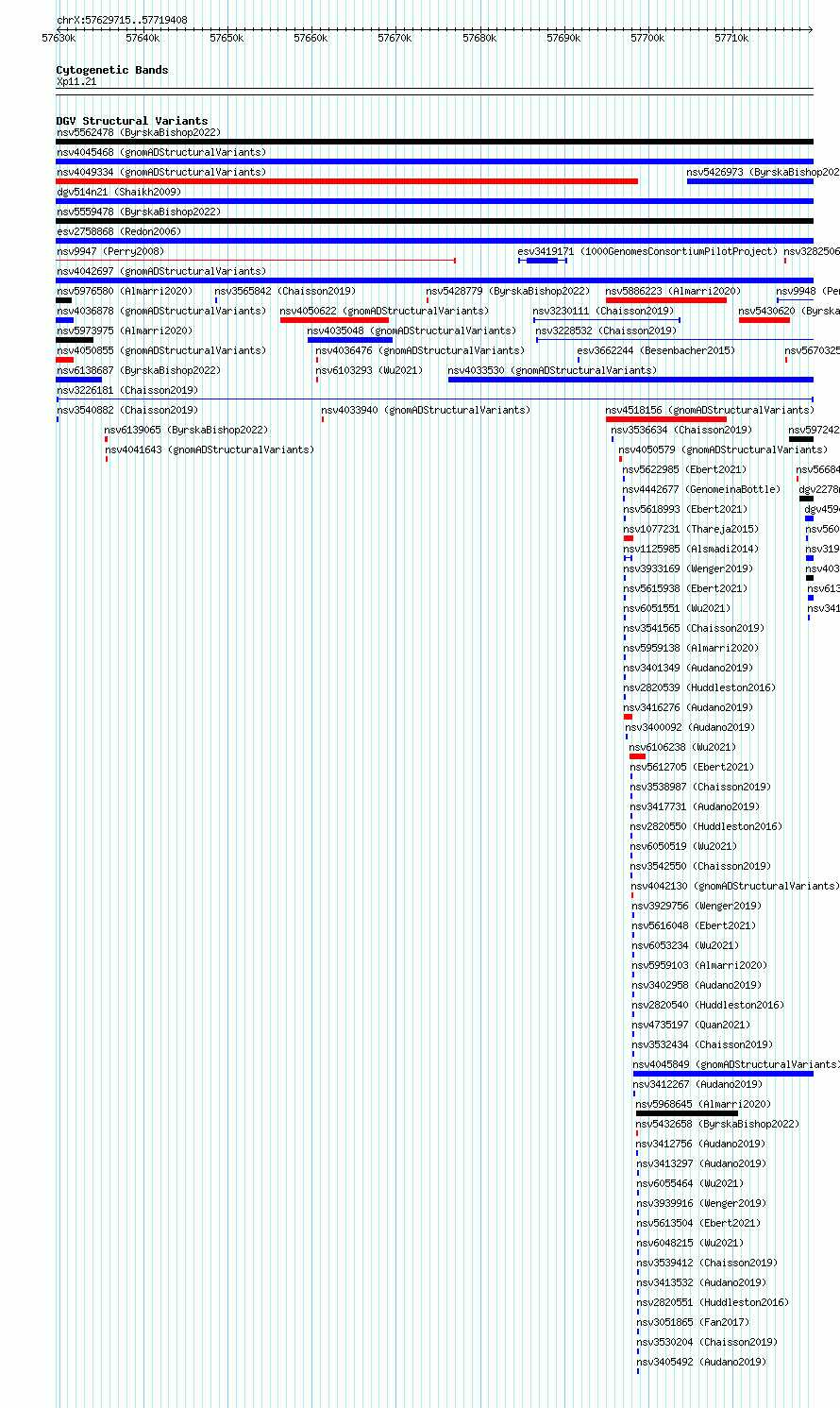Open nsv3400092 (Audano2019) variant
840x1408 pixels.
click(x=690, y=728)
